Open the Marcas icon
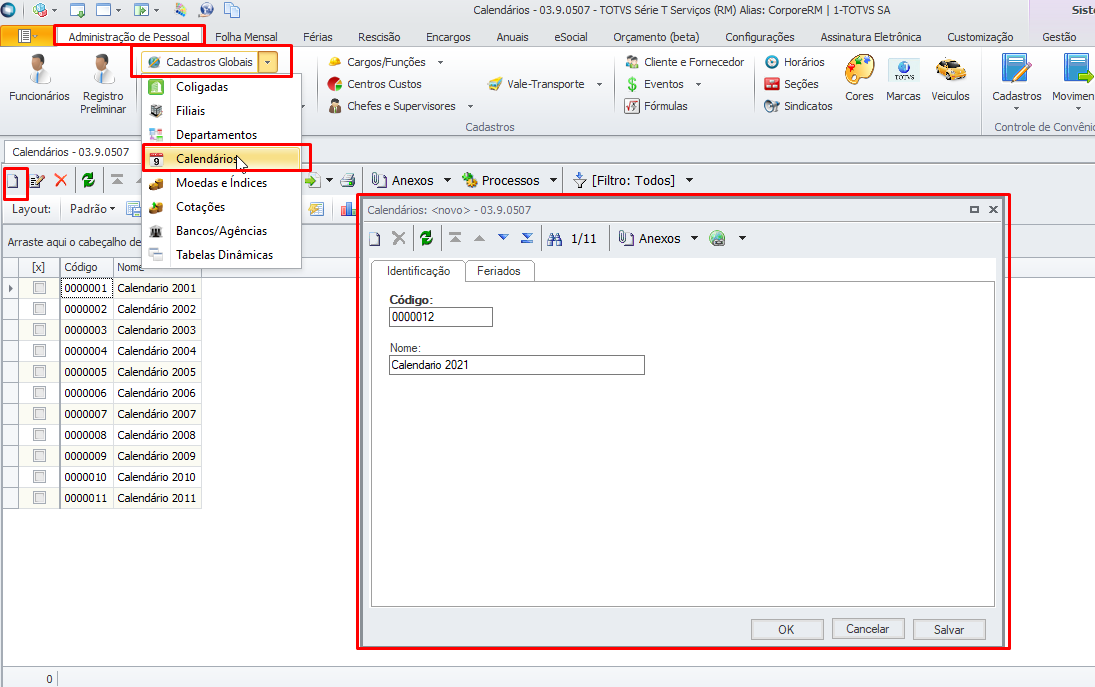 [903, 78]
